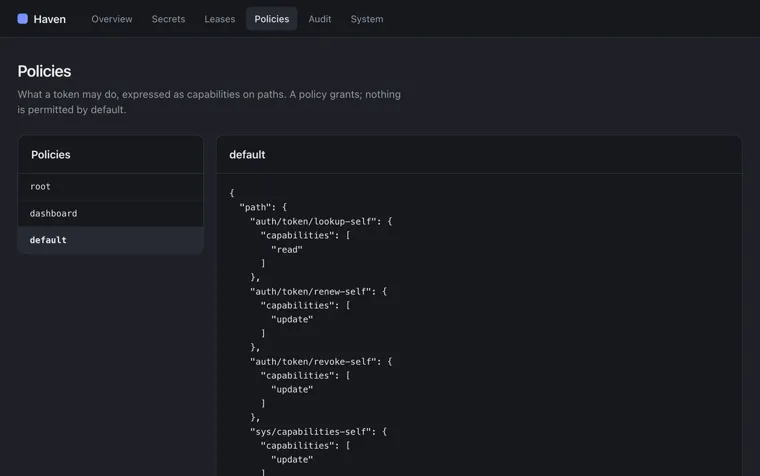Click "update" under renew-self capabilities
The height and width of the screenshot is (476, 760).
coord(292,319)
